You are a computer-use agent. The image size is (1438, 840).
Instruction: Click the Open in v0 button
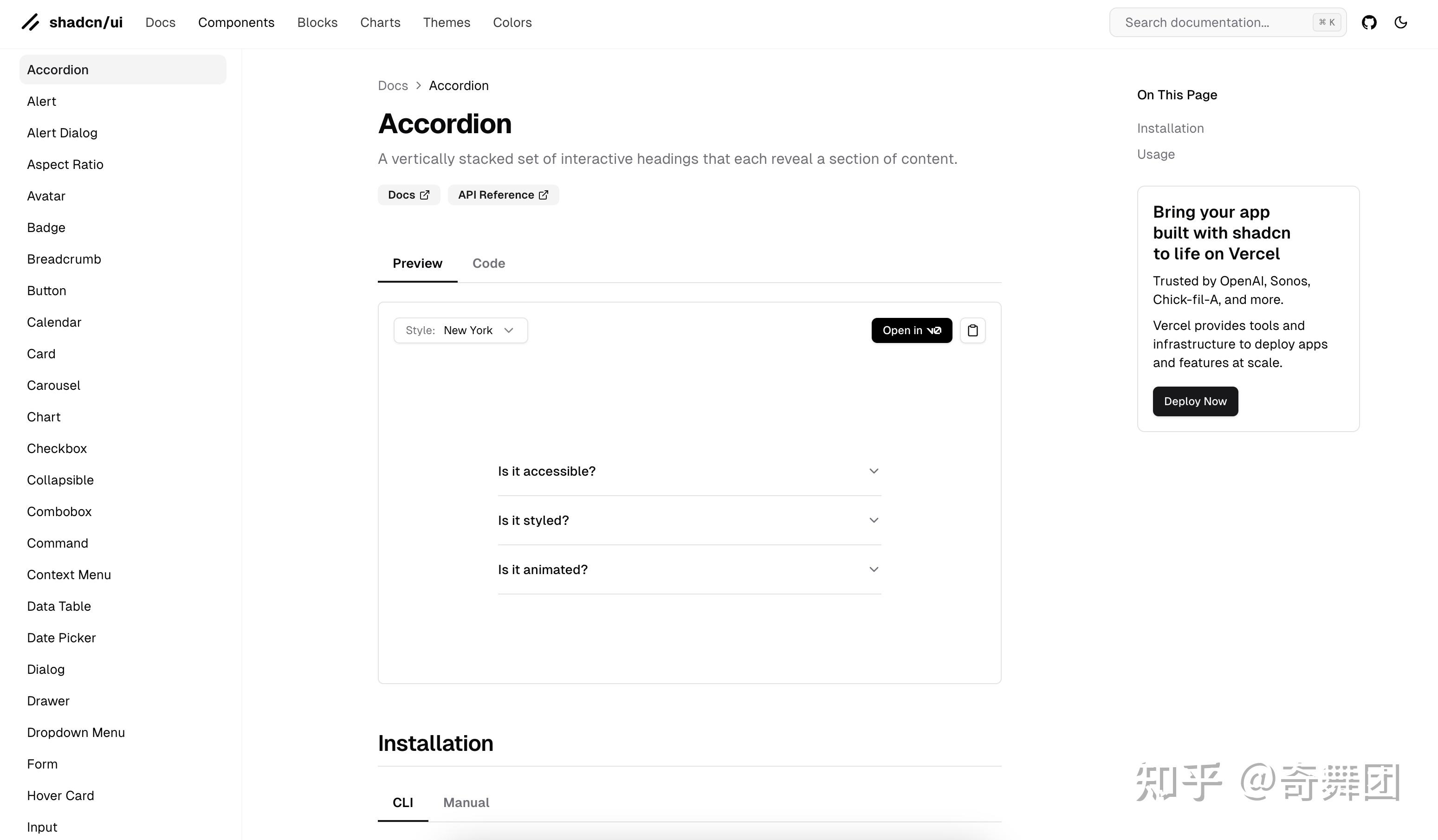click(911, 330)
